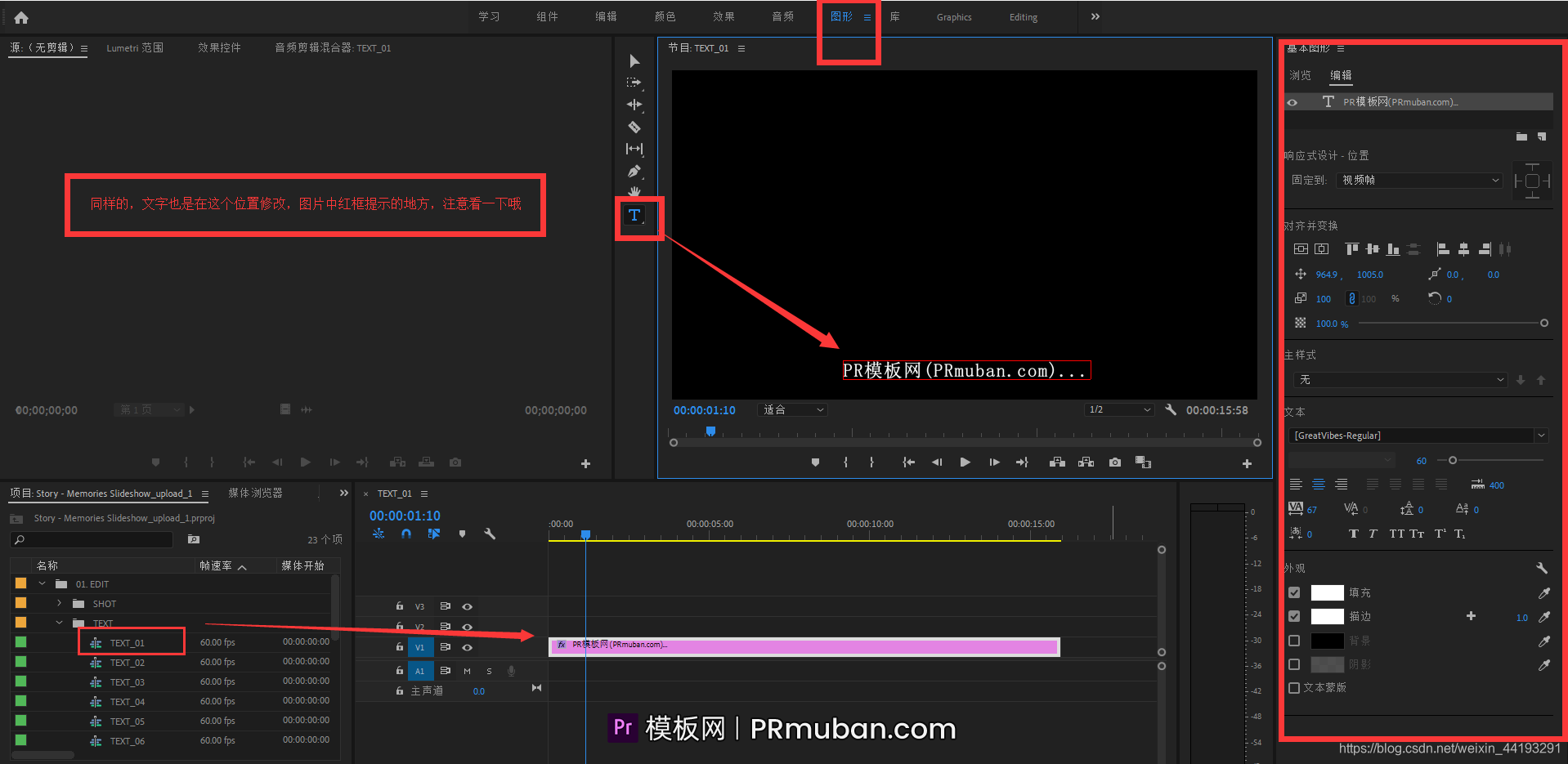This screenshot has height=764, width=1568.
Task: Switch to the Graphics workspace
Action: tap(954, 17)
